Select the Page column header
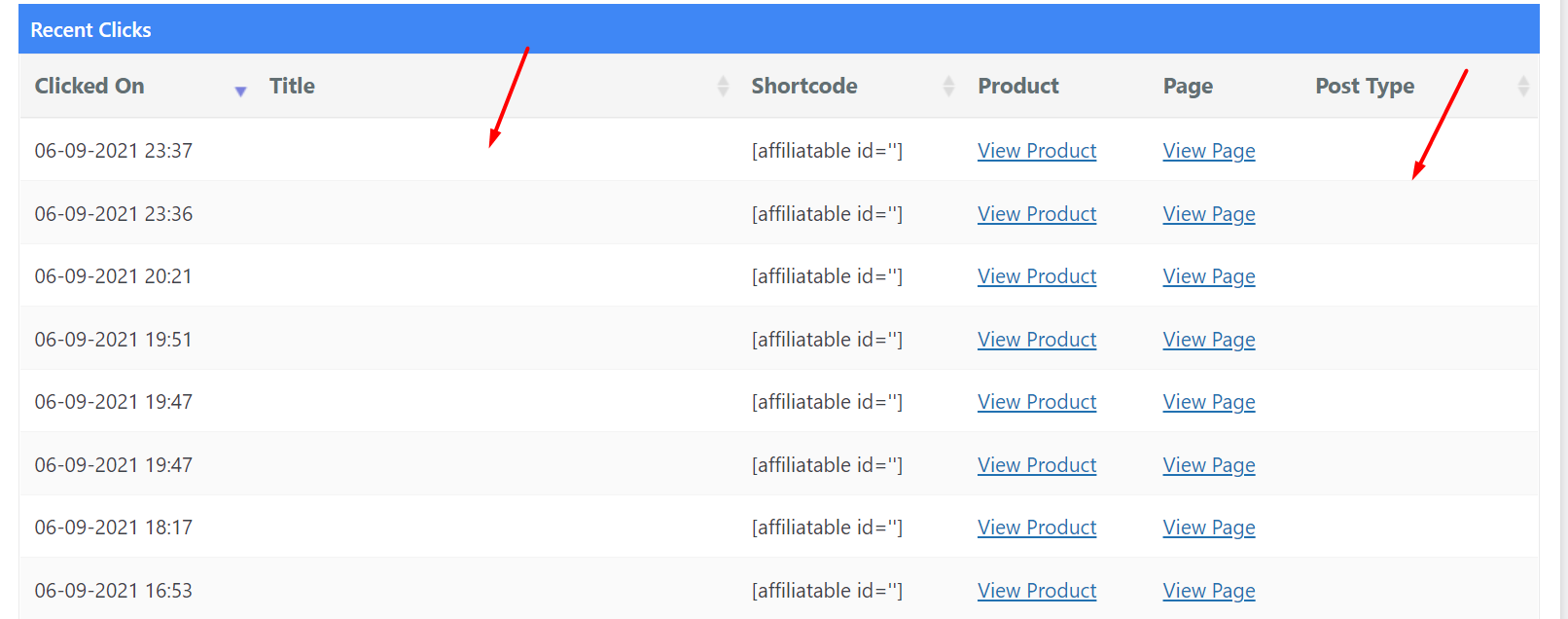Screen dimensions: 1568x619 (1188, 86)
